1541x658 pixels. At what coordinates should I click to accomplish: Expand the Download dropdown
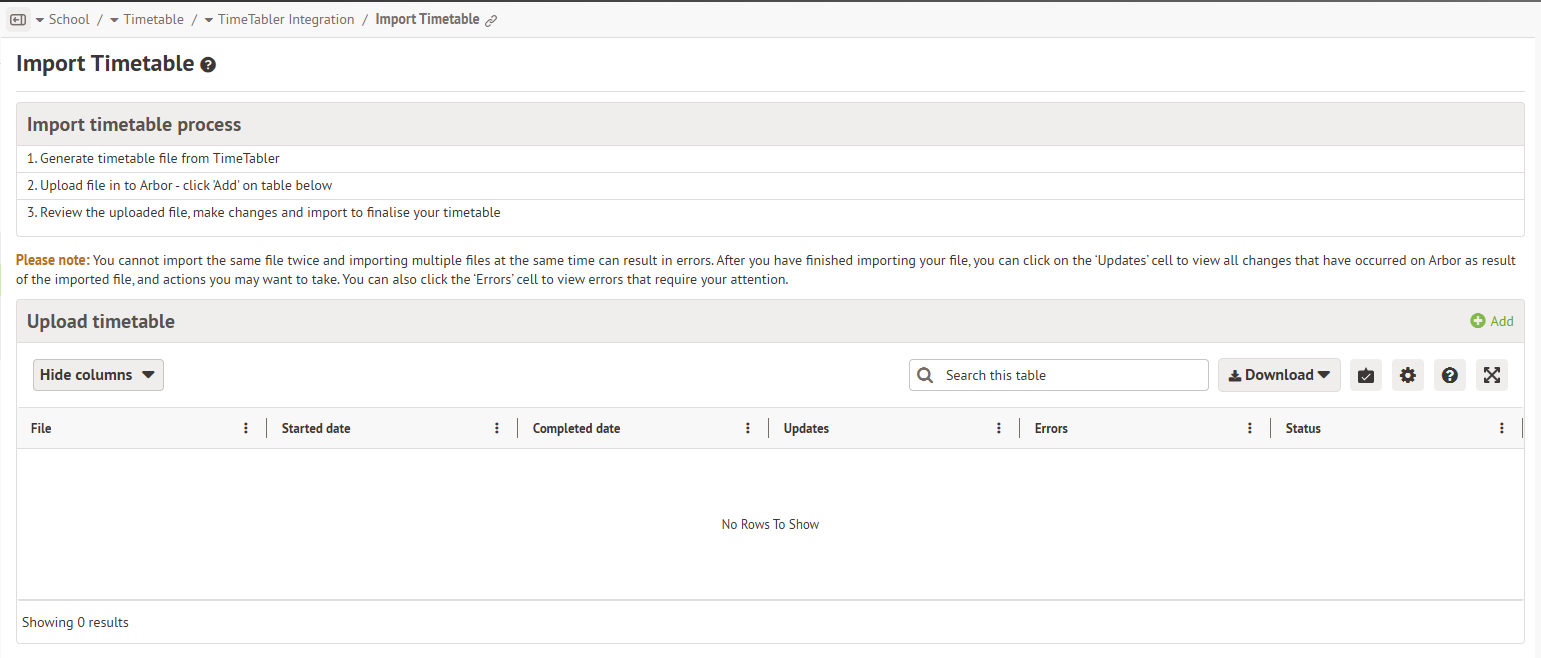pyautogui.click(x=1279, y=375)
